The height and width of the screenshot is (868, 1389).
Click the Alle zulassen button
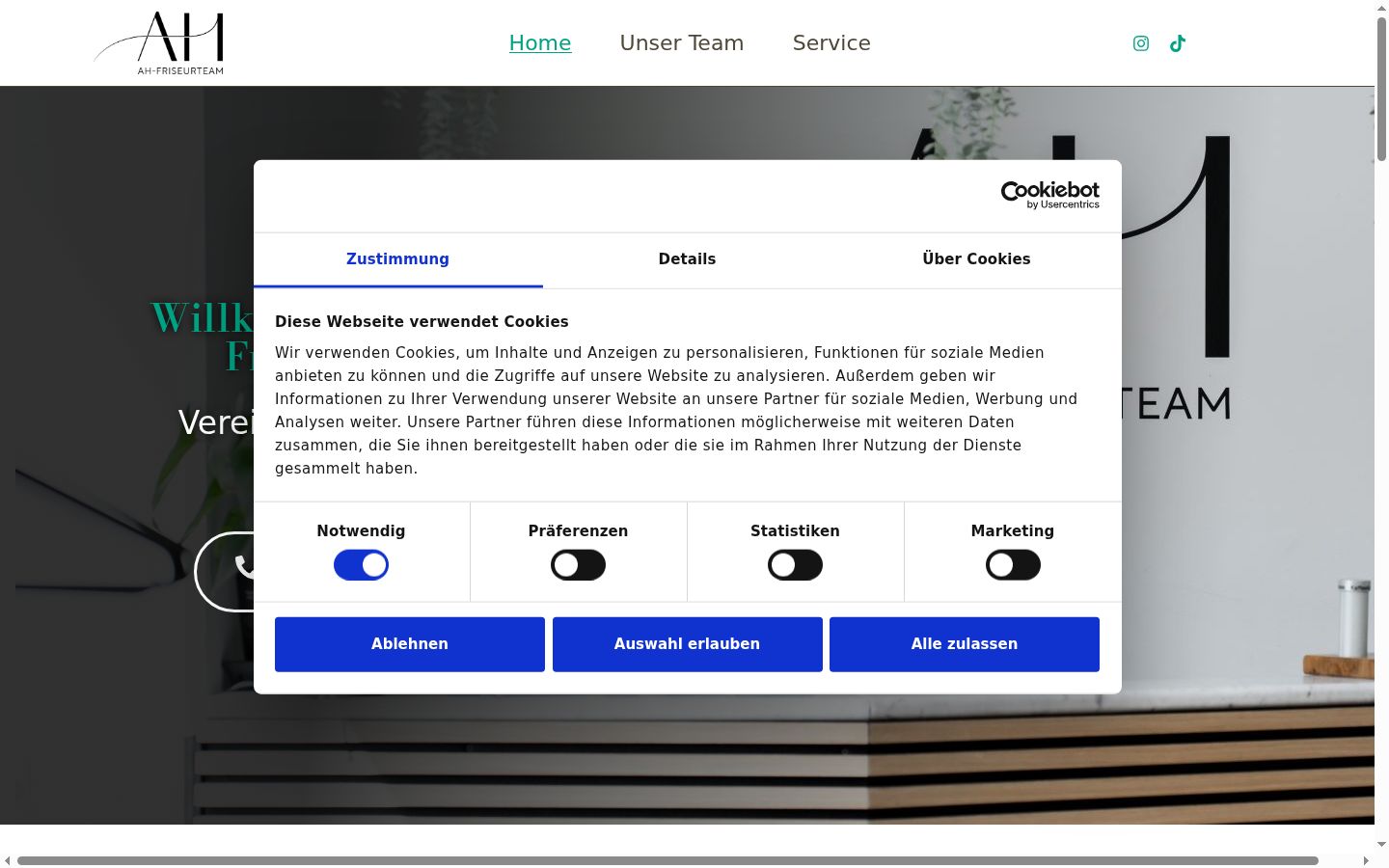pyautogui.click(x=965, y=644)
